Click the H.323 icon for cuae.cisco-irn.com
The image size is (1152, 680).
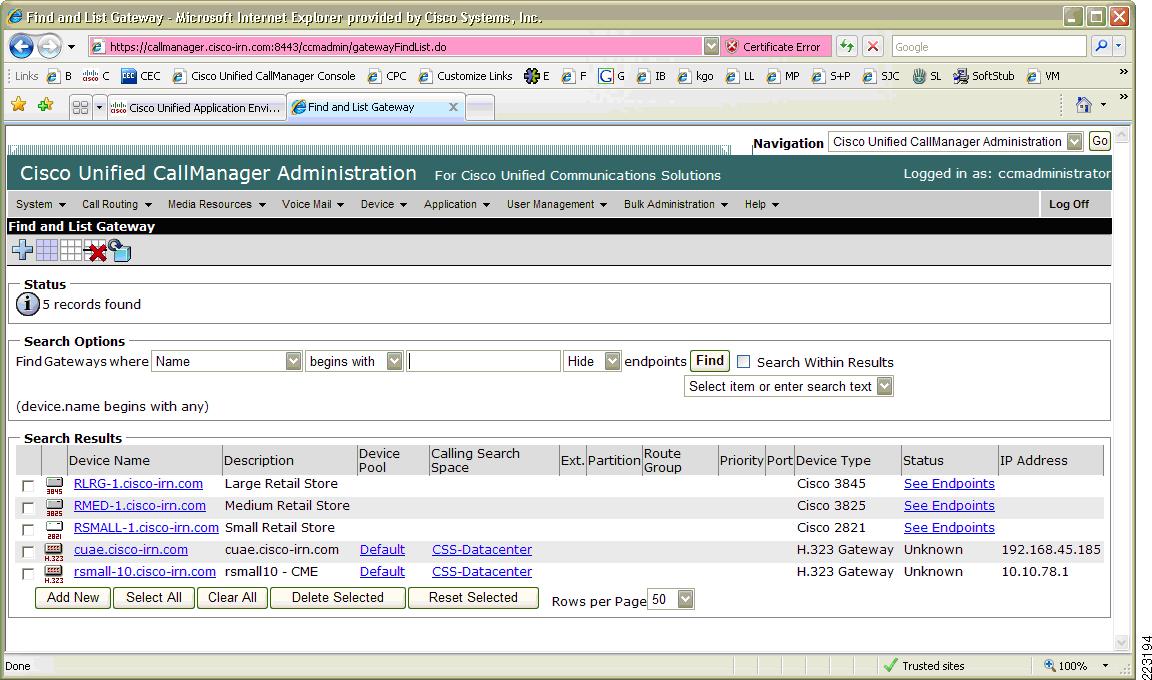coord(54,551)
